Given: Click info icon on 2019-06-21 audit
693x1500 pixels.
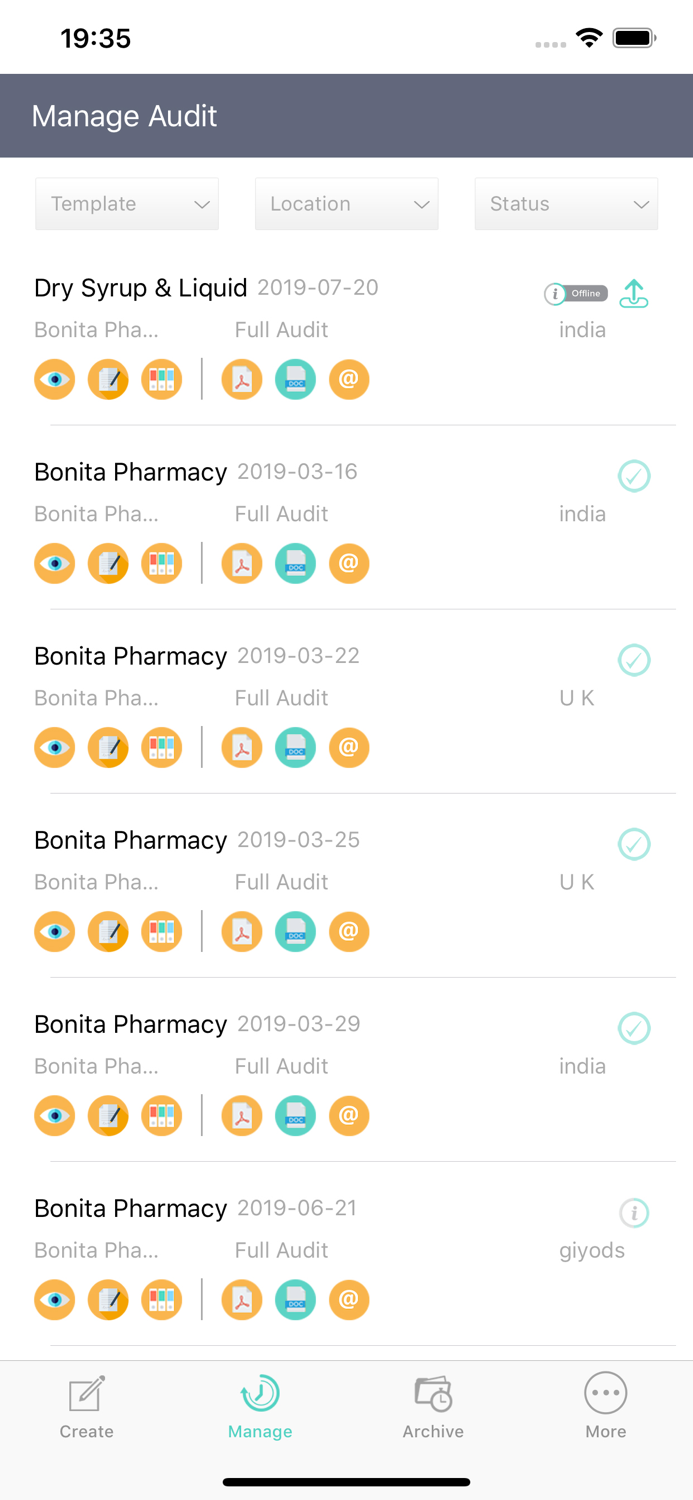Looking at the screenshot, I should click(x=634, y=1213).
